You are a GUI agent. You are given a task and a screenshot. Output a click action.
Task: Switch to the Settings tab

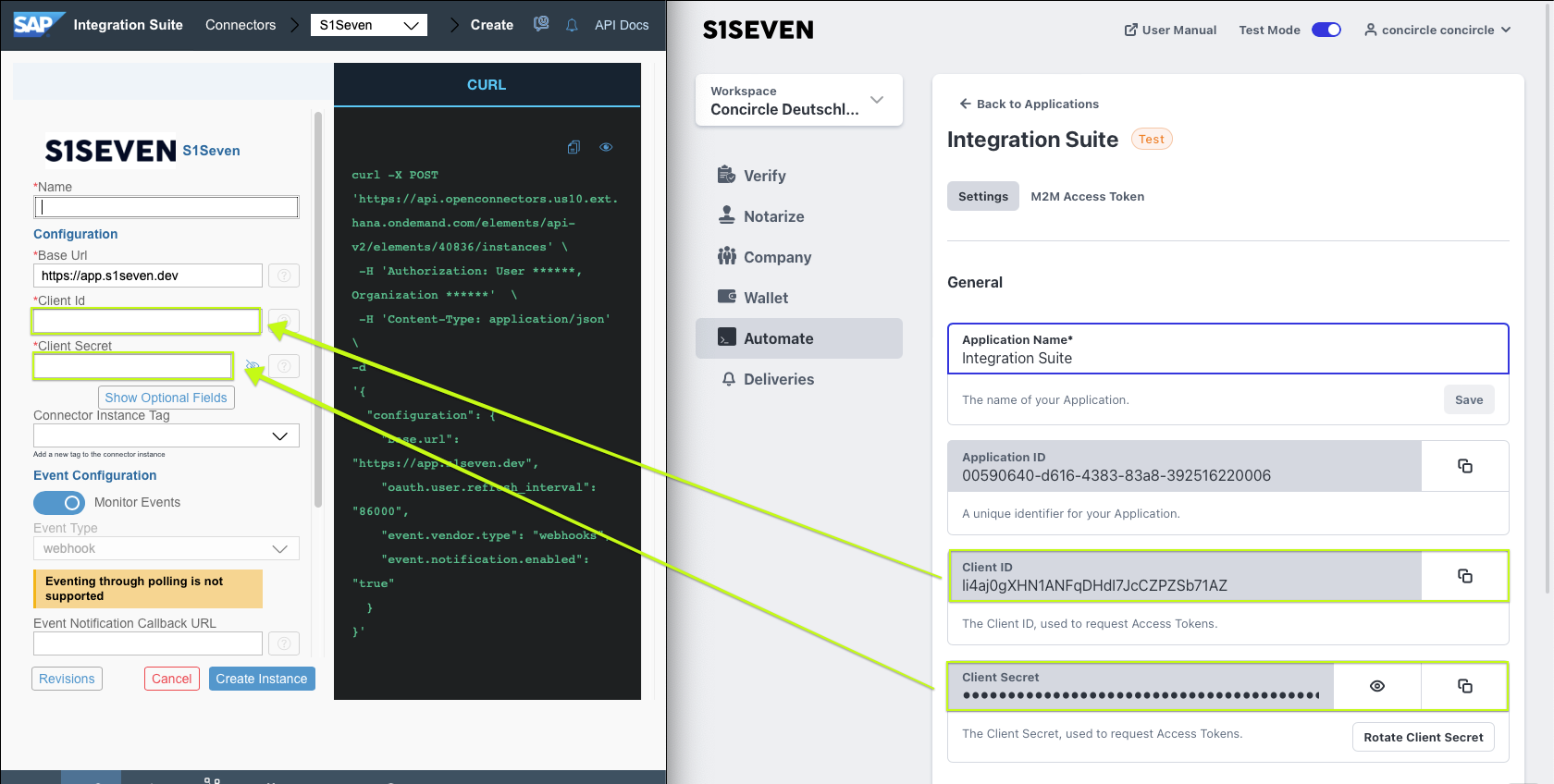[x=983, y=196]
